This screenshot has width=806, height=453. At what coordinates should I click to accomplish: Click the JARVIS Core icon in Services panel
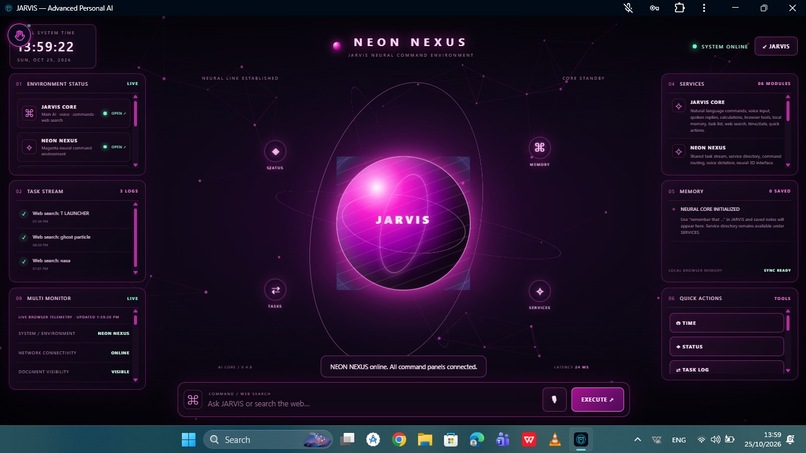pos(679,106)
